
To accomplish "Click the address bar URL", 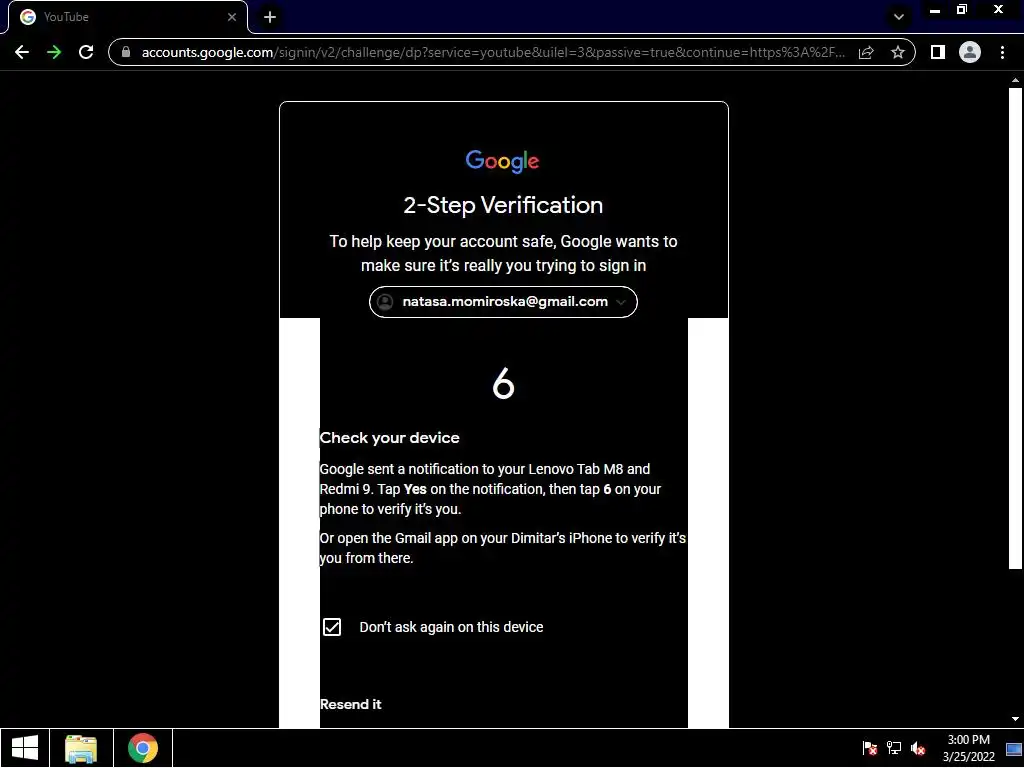I will (493, 52).
